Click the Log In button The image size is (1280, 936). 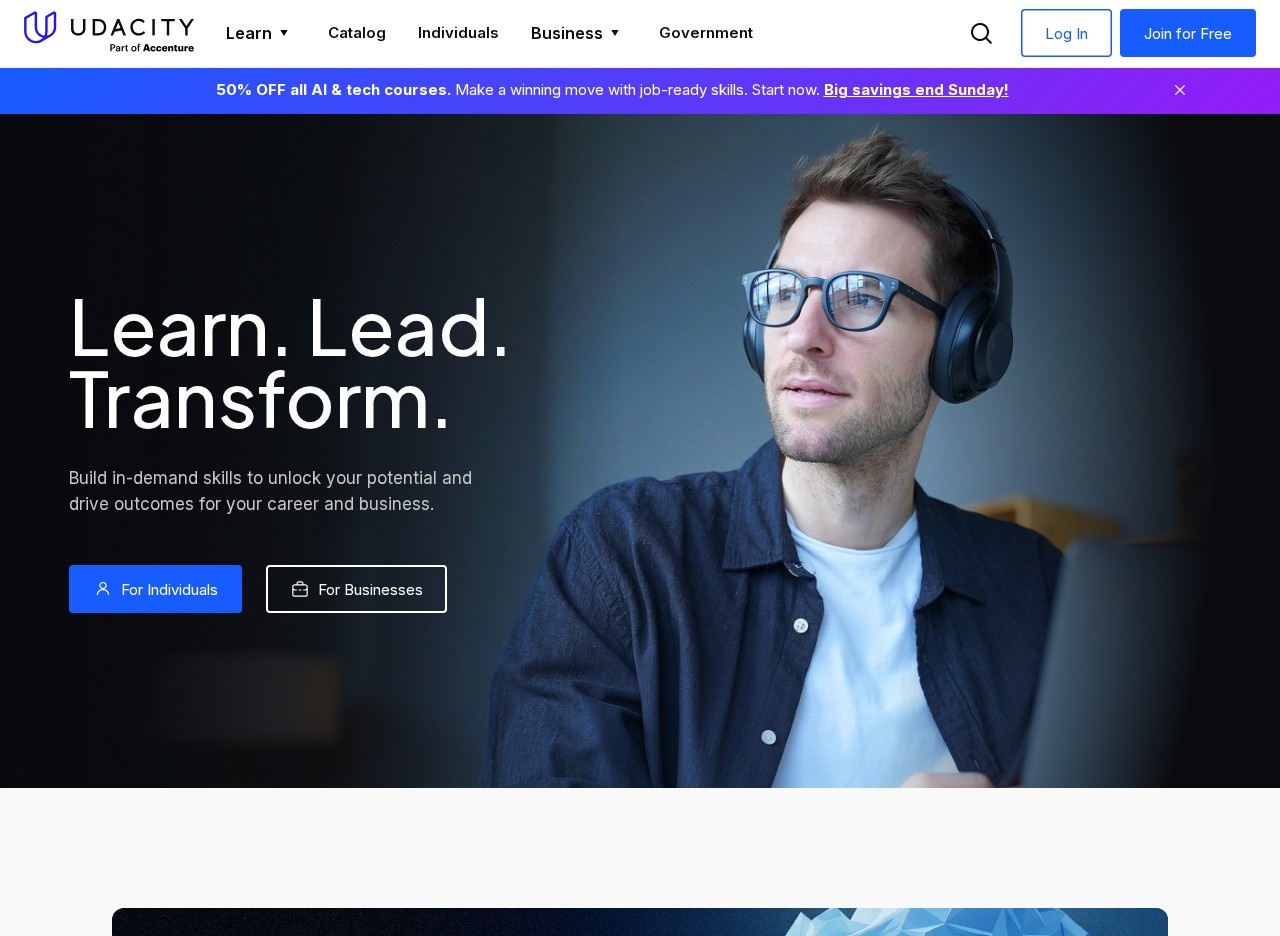[x=1065, y=33]
